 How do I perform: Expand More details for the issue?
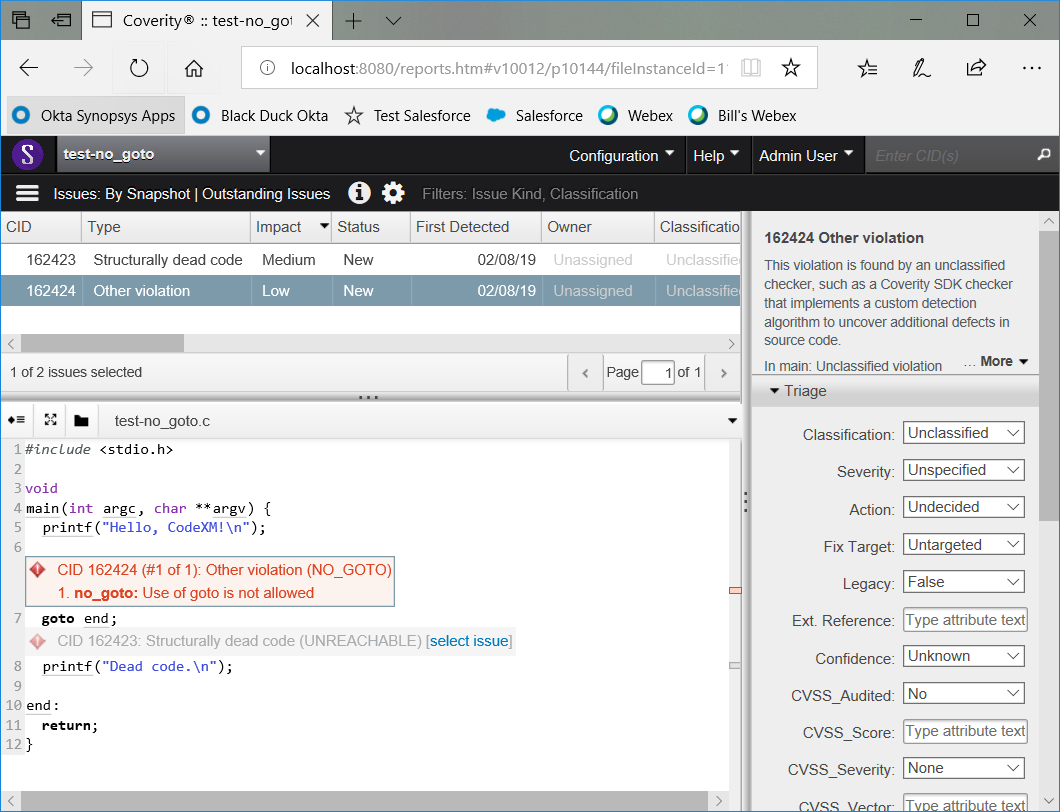[x=1004, y=362]
